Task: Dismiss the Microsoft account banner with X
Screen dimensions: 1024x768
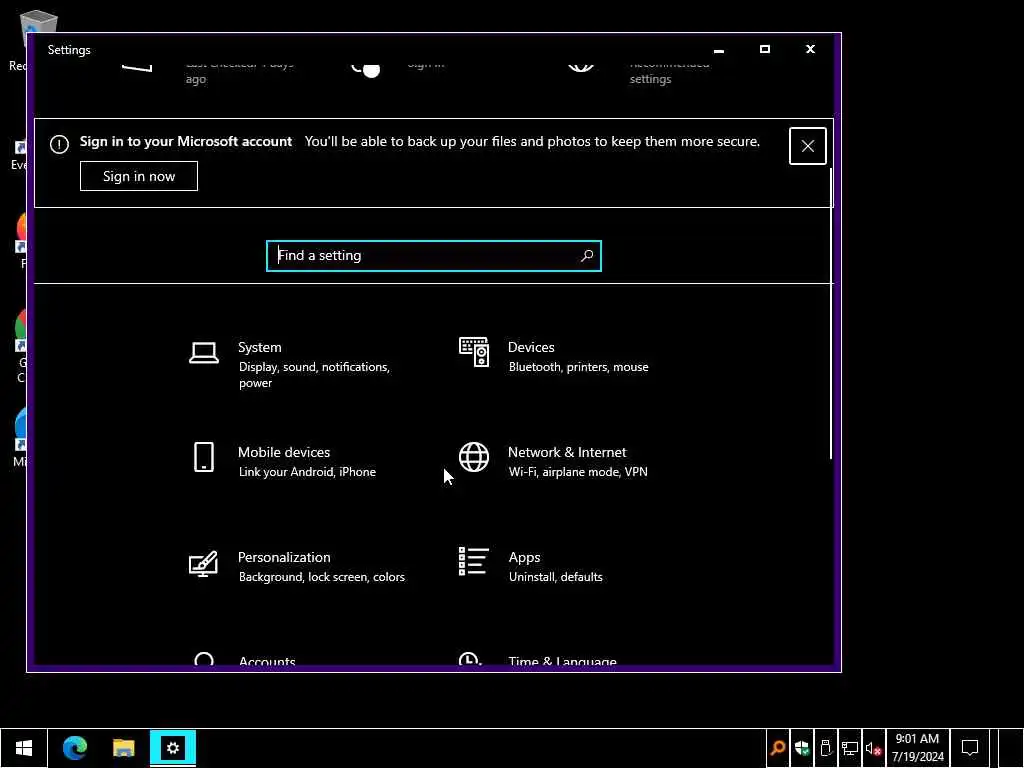Action: coord(808,146)
